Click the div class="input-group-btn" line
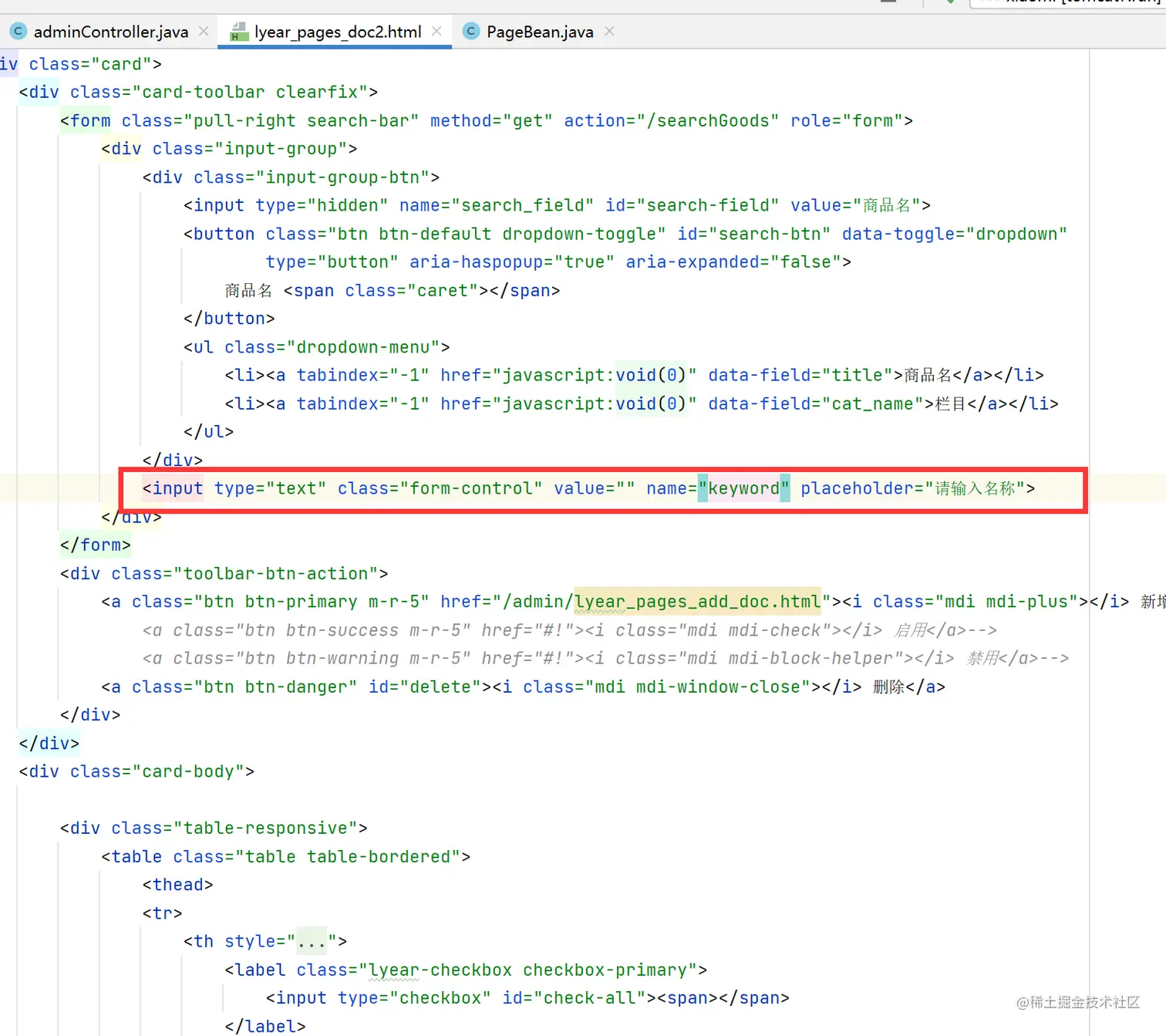This screenshot has width=1166, height=1036. (x=291, y=177)
